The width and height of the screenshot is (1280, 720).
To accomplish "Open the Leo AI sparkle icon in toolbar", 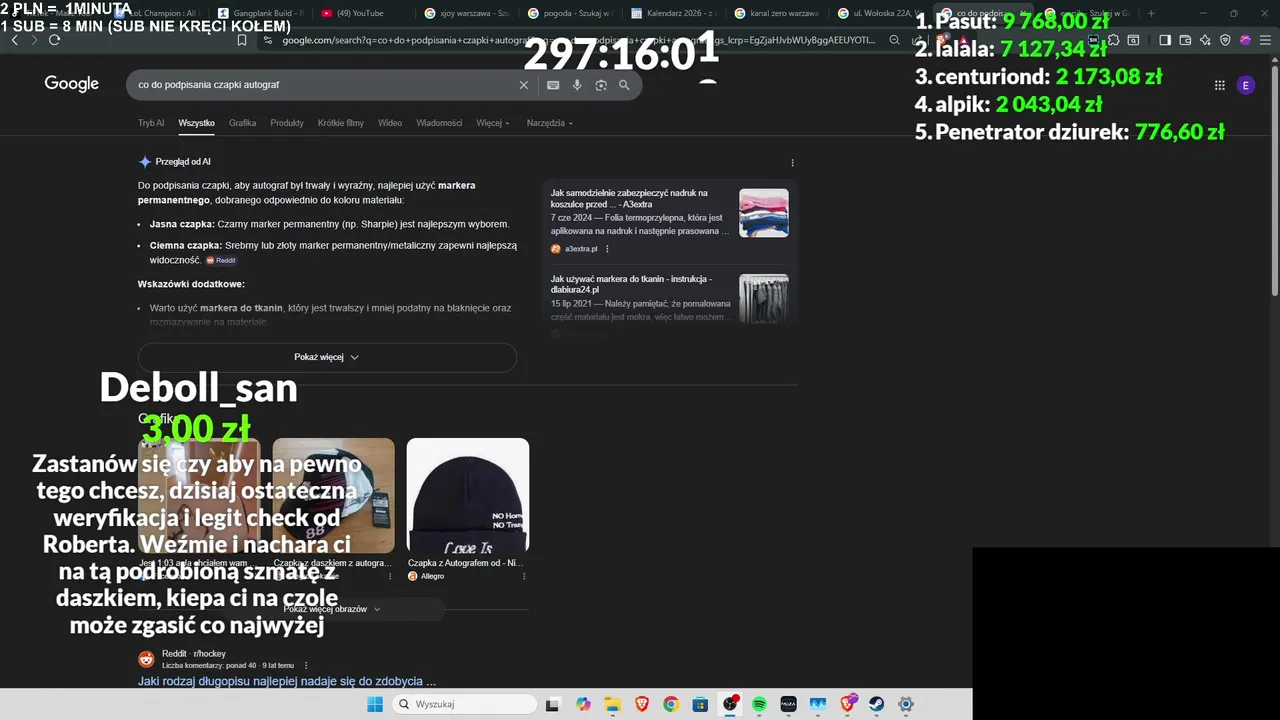I will pyautogui.click(x=1205, y=40).
